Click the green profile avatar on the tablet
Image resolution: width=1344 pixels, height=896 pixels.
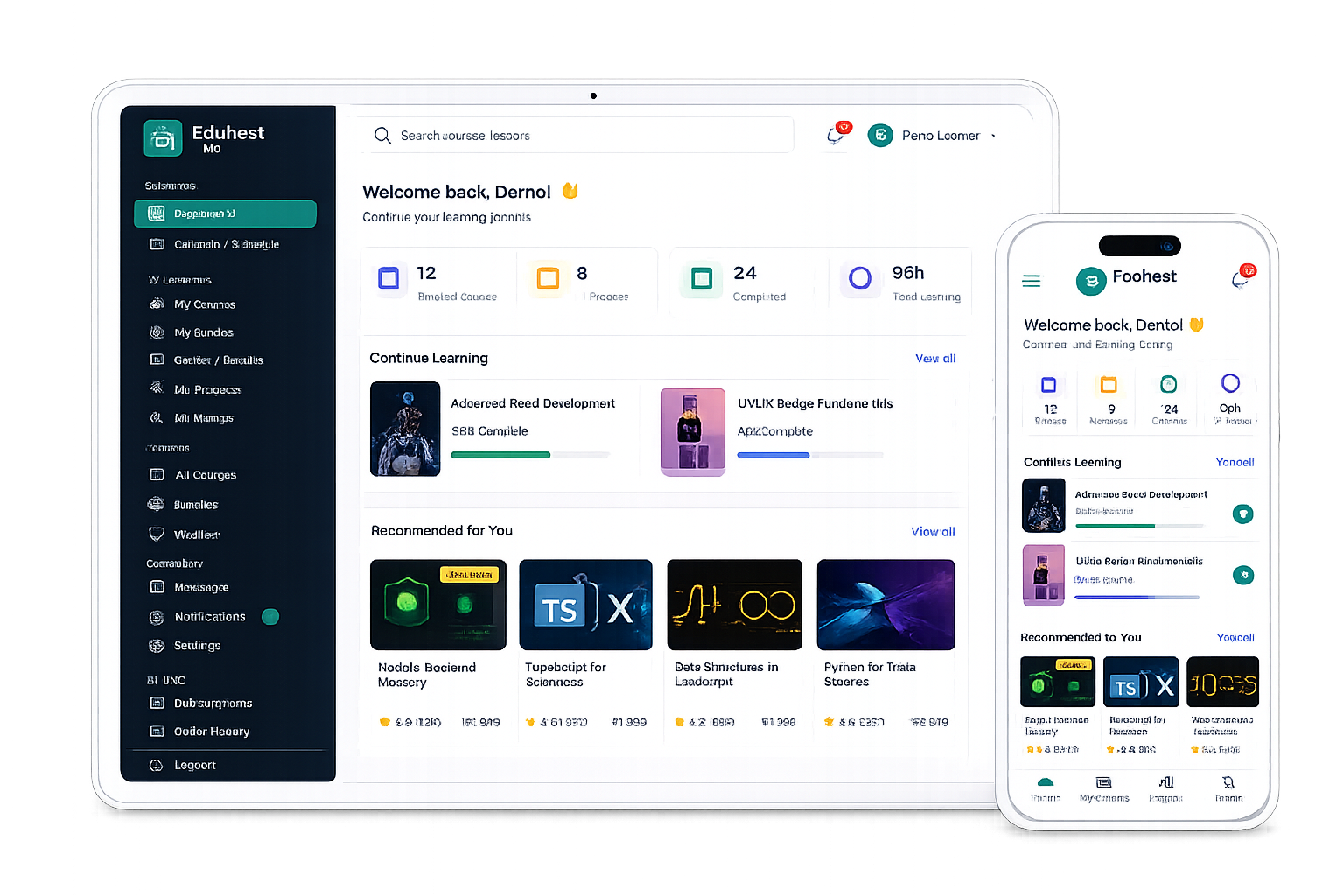coord(880,136)
